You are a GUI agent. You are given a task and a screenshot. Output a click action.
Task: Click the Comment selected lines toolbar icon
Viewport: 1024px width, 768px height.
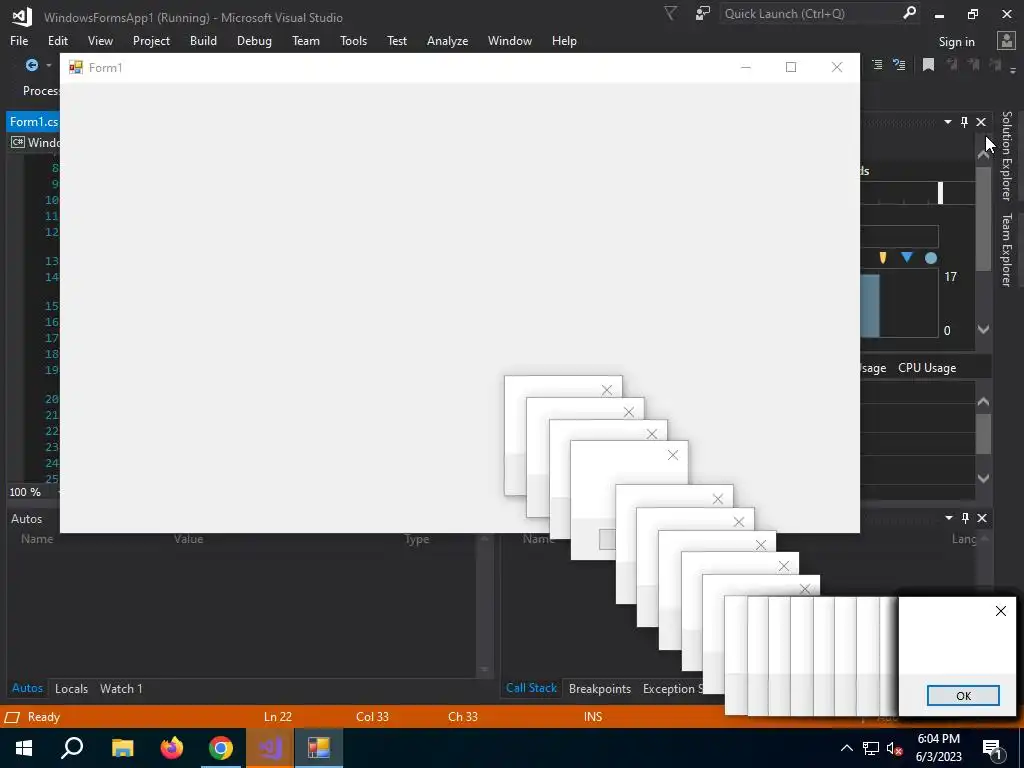[877, 65]
